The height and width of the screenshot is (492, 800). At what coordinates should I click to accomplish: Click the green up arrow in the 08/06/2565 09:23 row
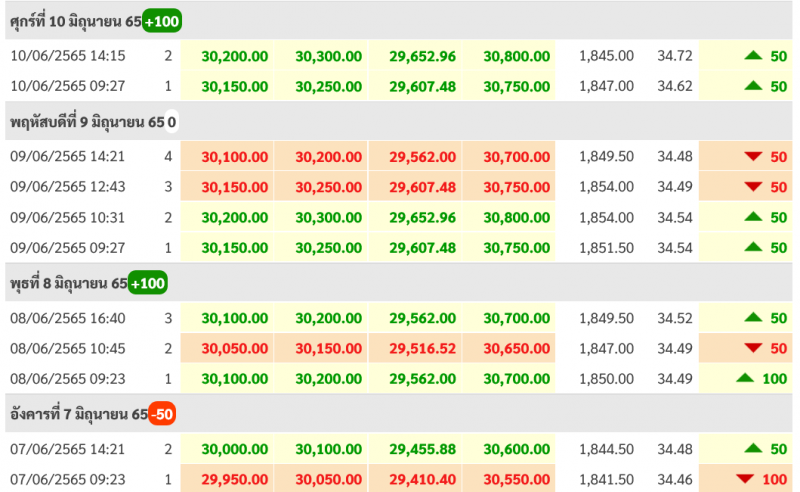coord(745,378)
